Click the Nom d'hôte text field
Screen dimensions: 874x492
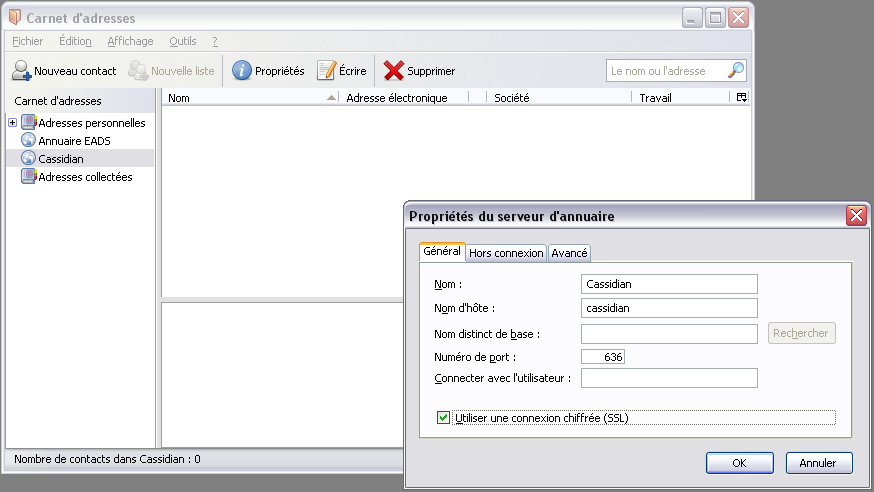tap(669, 308)
